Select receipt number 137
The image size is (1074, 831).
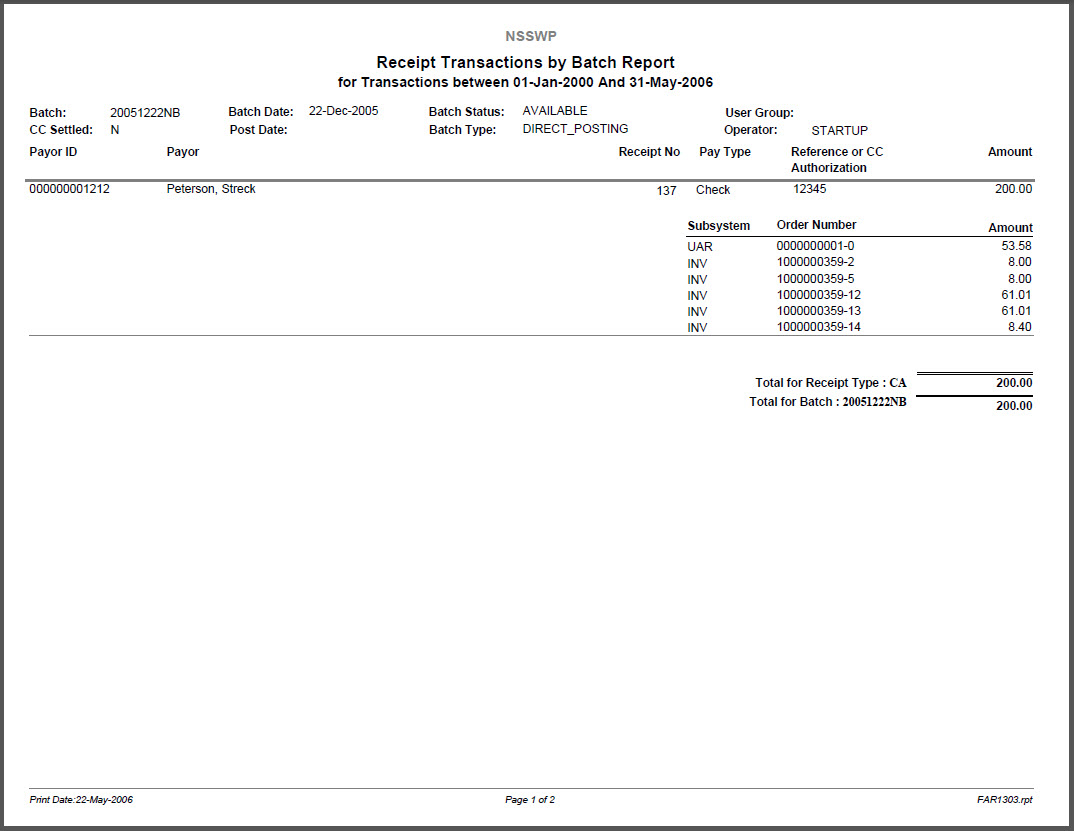tap(666, 191)
